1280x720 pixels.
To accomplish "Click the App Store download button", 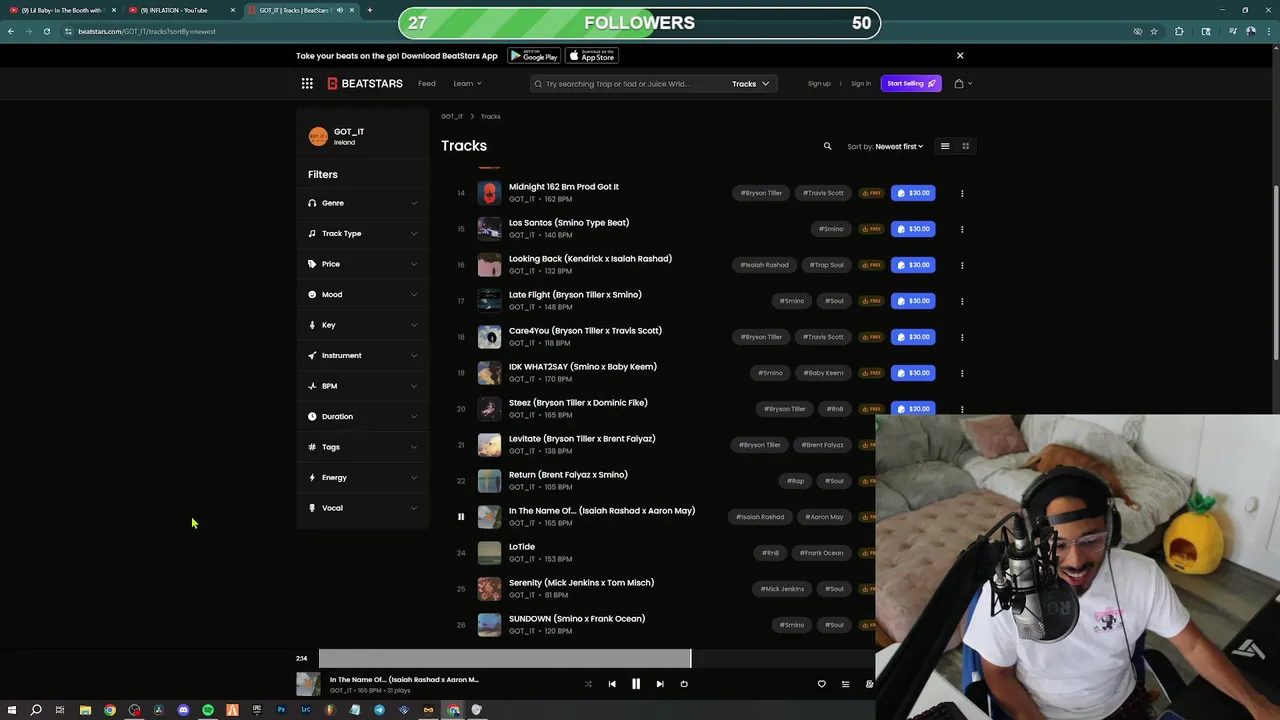I will pyautogui.click(x=592, y=56).
